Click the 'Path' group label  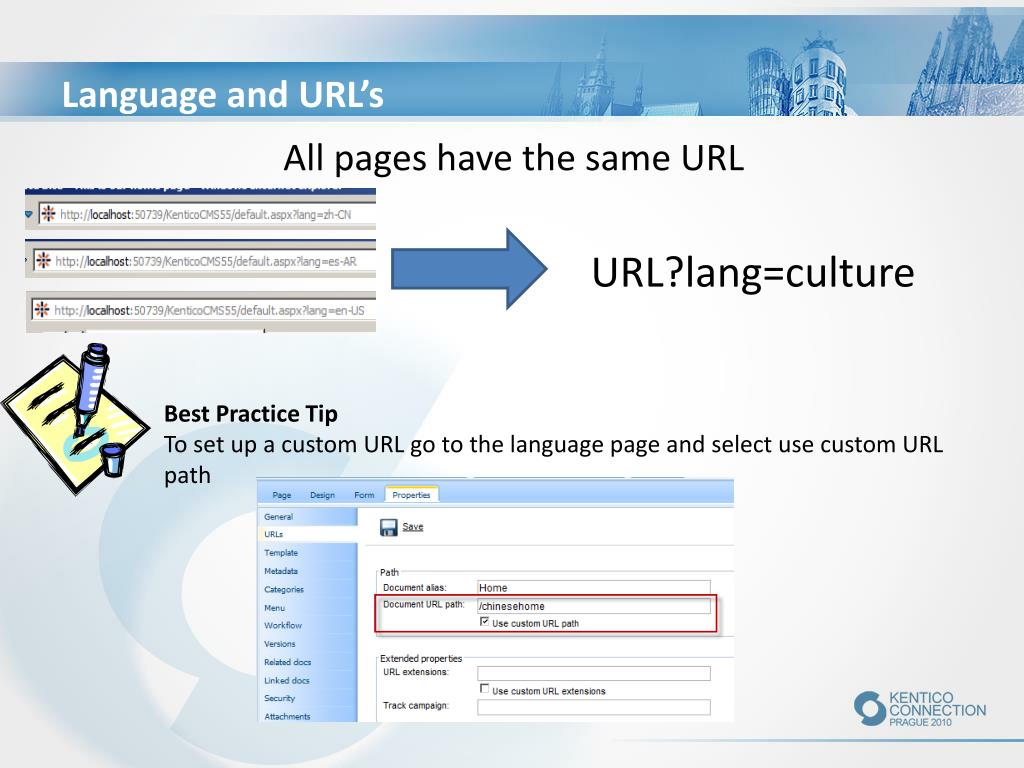389,572
